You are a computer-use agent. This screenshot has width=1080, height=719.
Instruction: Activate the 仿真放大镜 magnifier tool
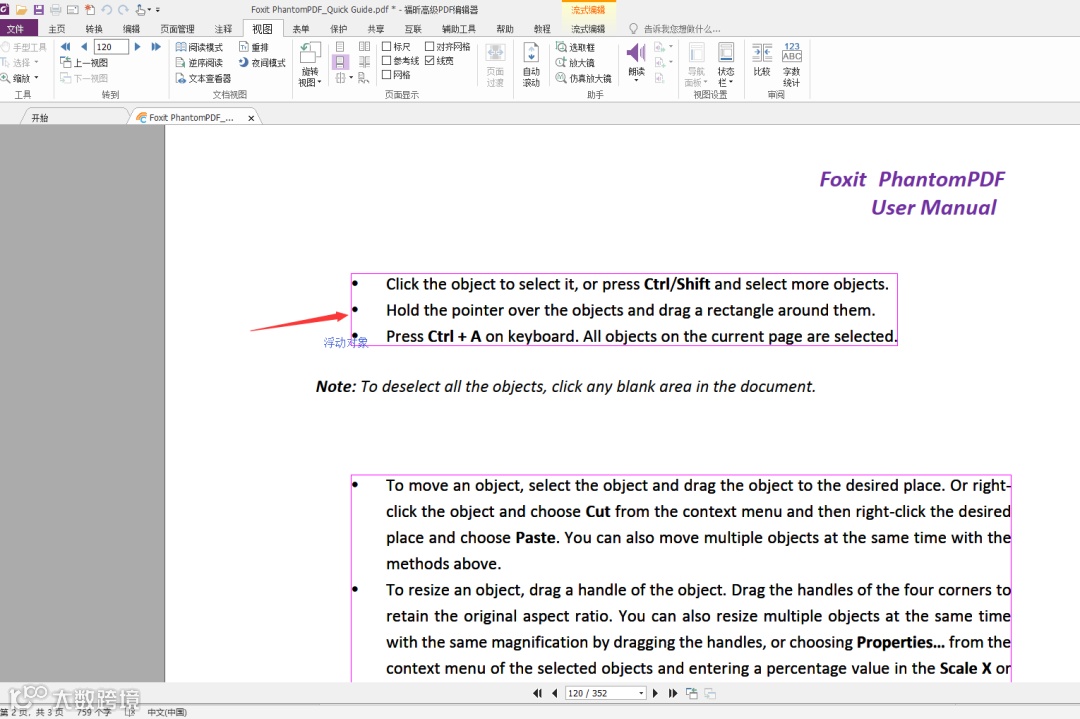(x=583, y=79)
